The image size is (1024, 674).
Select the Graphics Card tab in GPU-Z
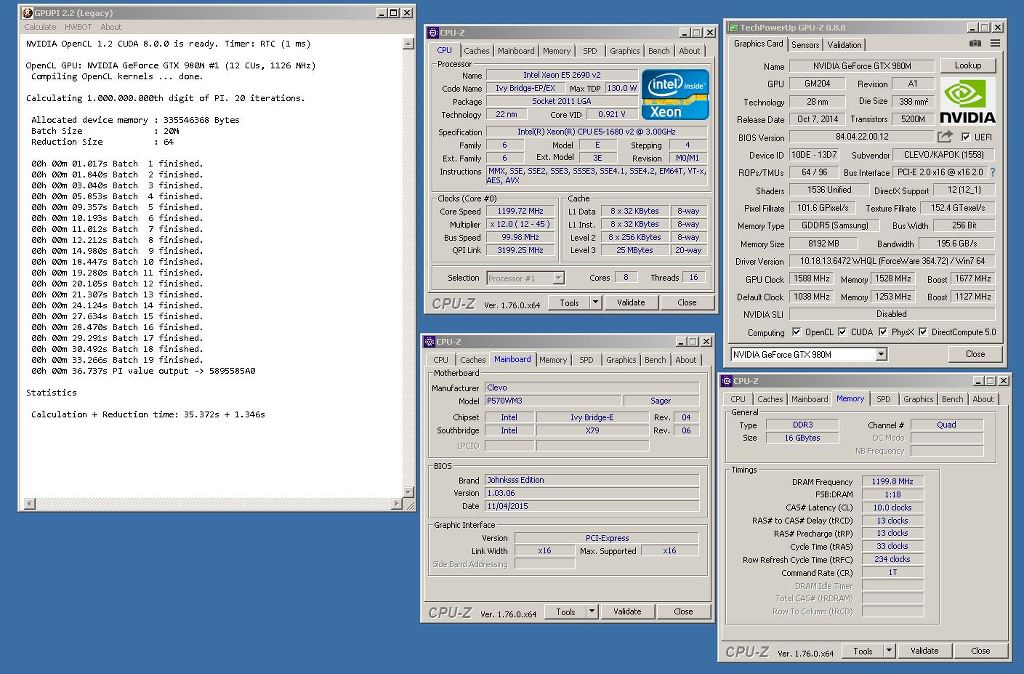758,44
